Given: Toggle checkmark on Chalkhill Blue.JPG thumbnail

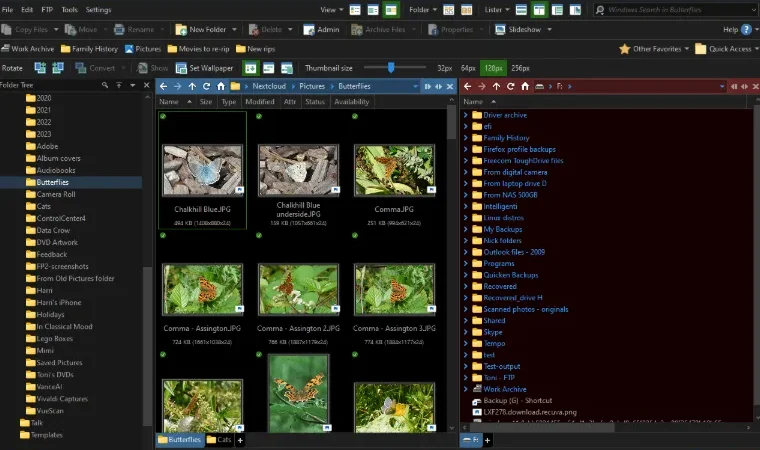Looking at the screenshot, I should [163, 116].
